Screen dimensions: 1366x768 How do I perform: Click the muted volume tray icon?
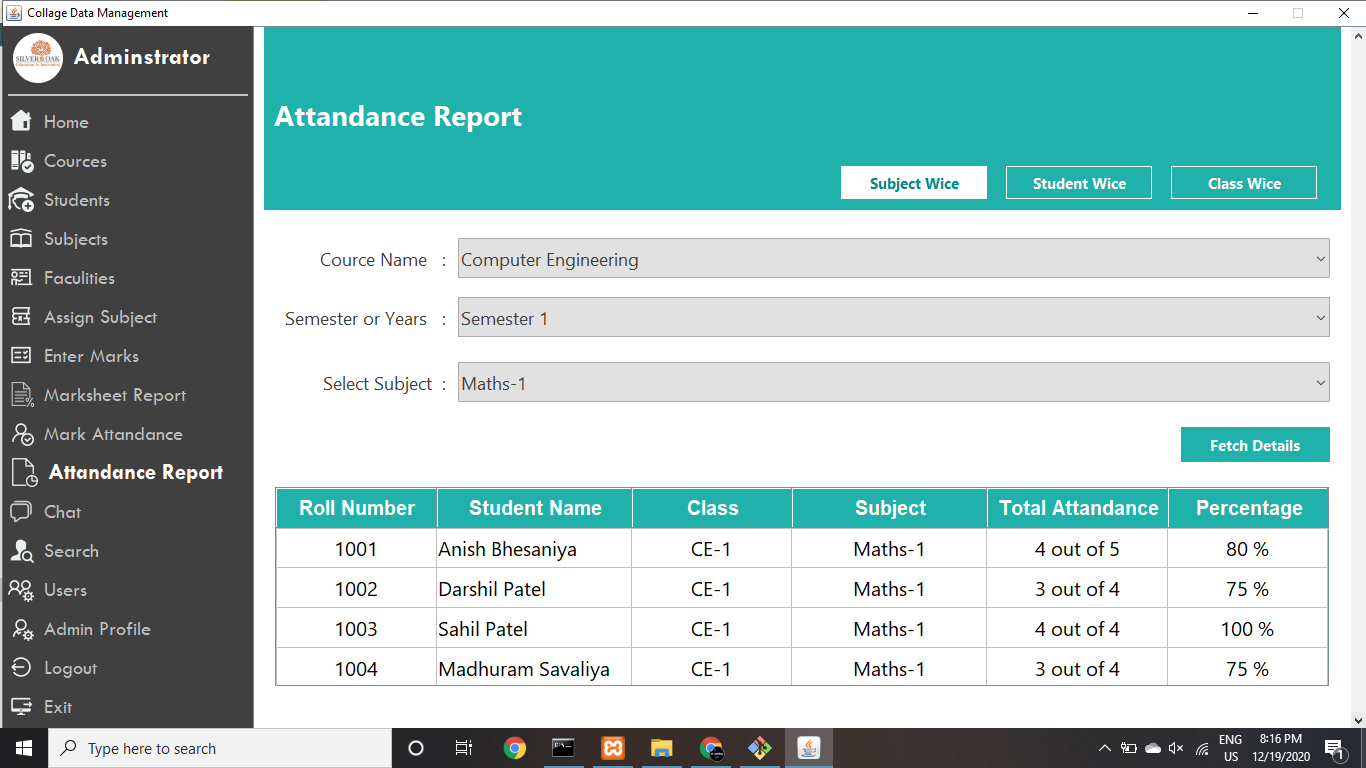click(1176, 748)
